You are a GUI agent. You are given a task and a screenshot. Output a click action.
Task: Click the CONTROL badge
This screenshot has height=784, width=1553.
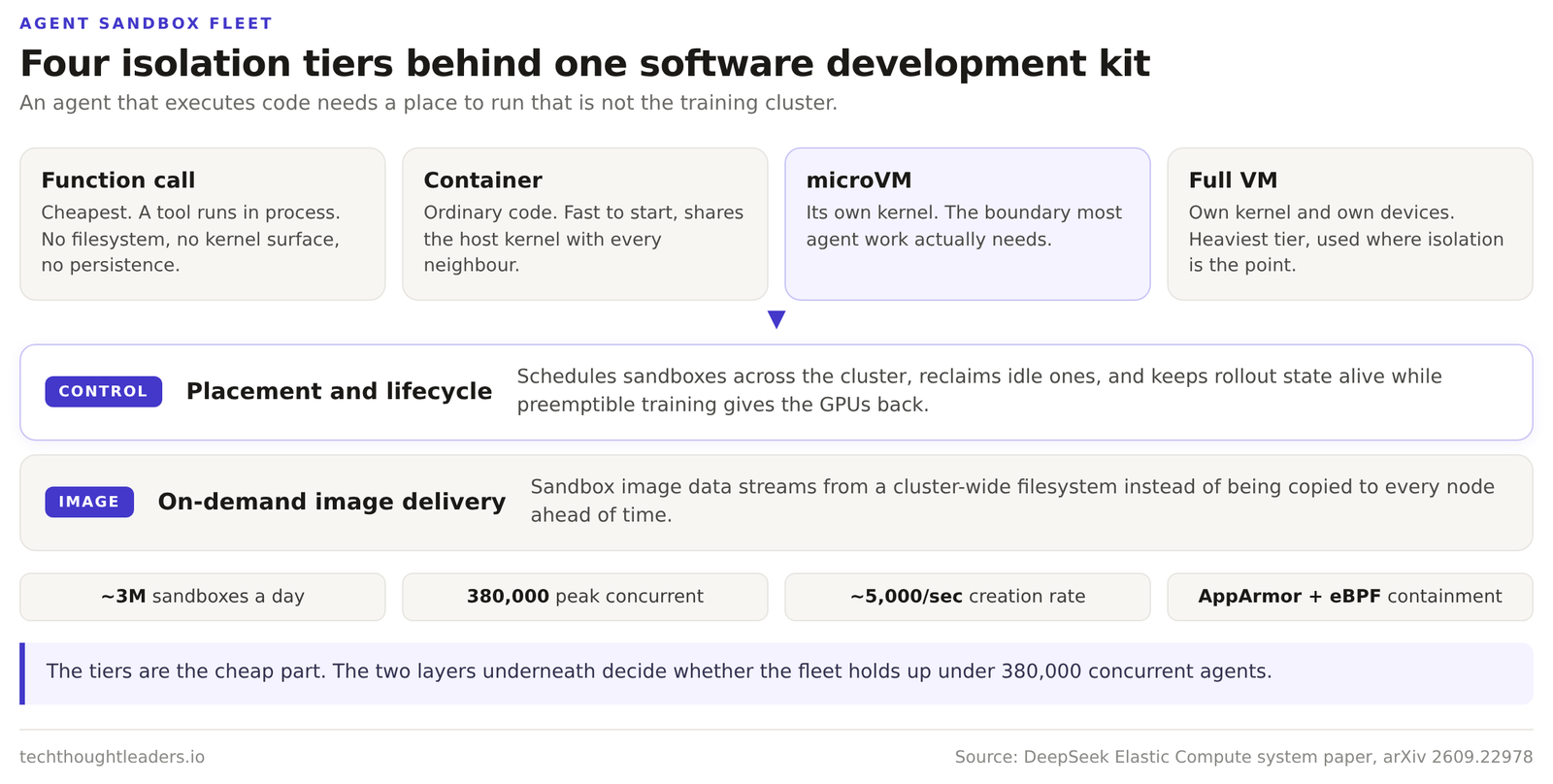[x=103, y=392]
